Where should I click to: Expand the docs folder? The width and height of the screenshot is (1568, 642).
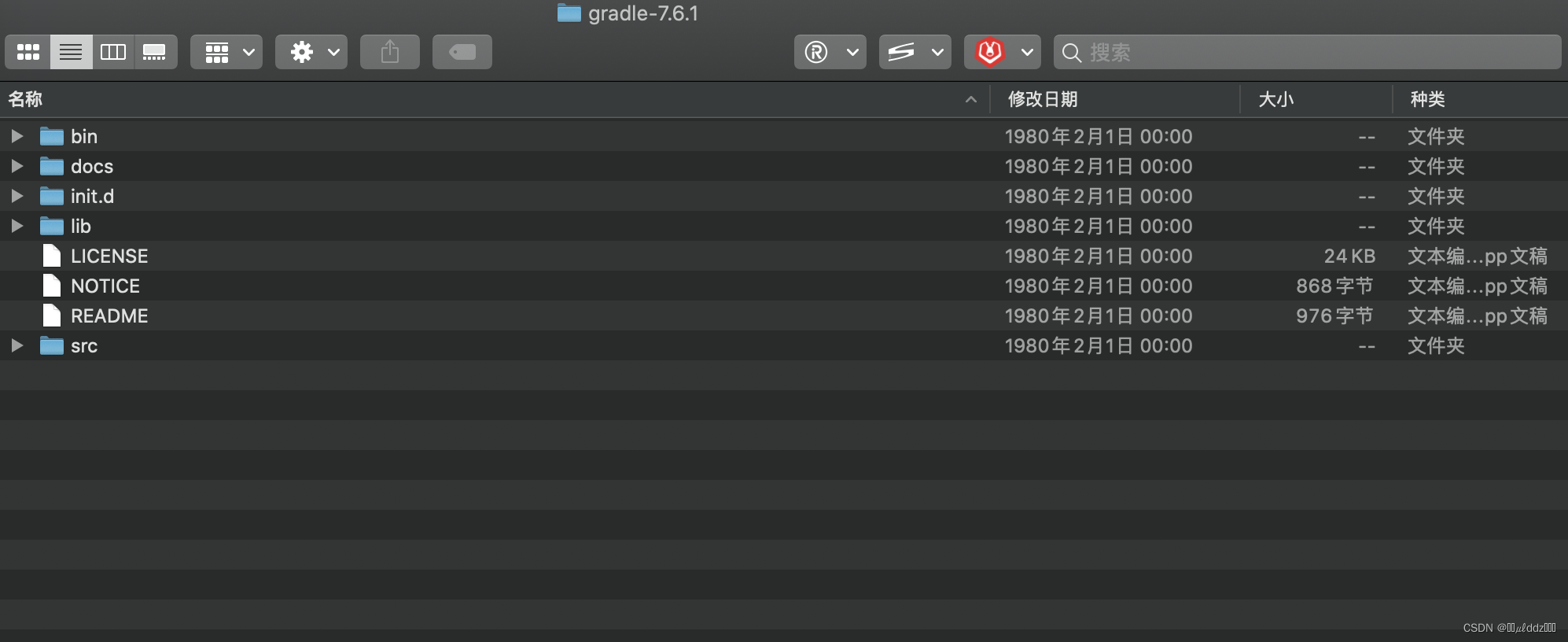coord(17,166)
